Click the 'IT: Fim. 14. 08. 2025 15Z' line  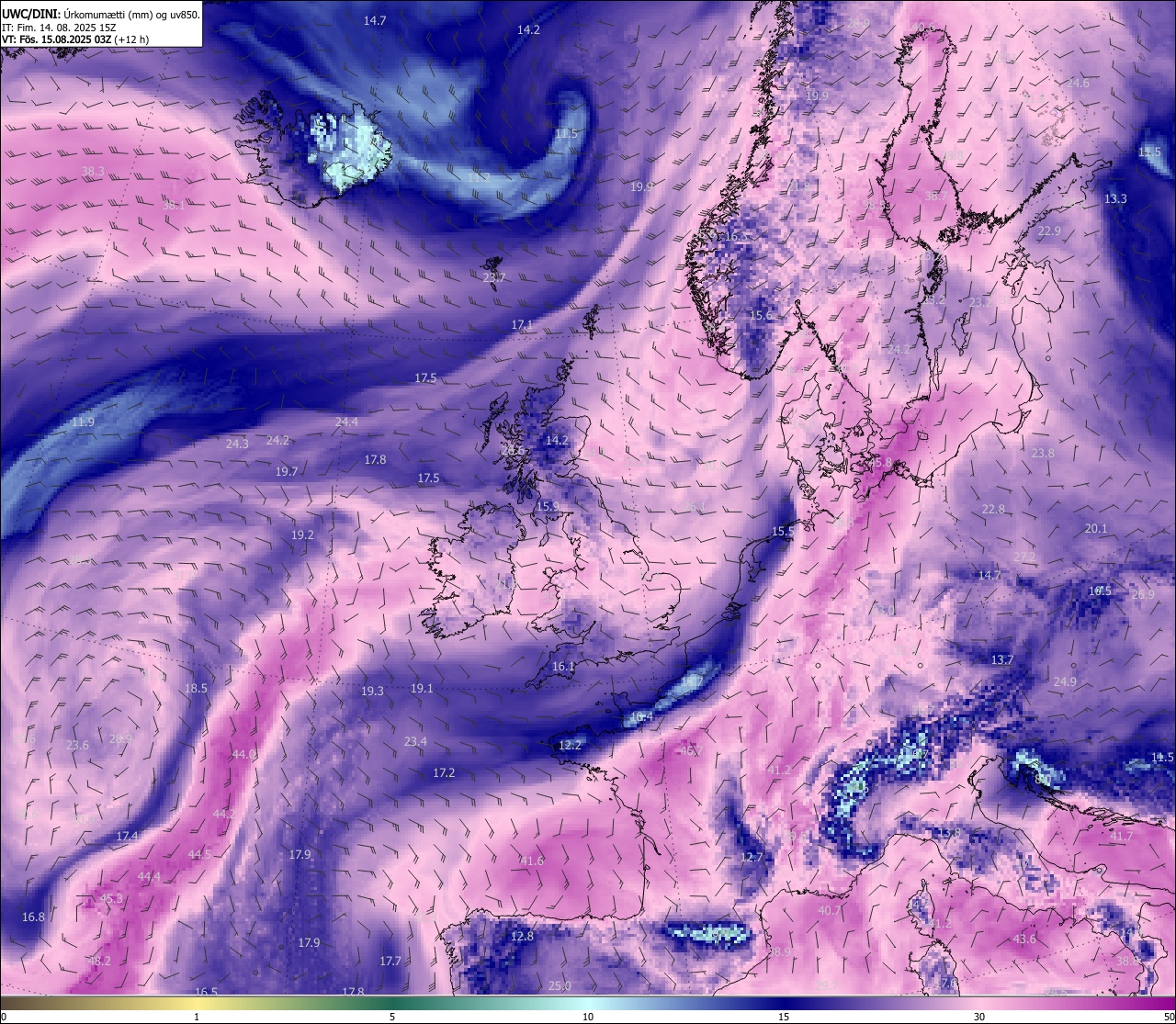(59, 28)
